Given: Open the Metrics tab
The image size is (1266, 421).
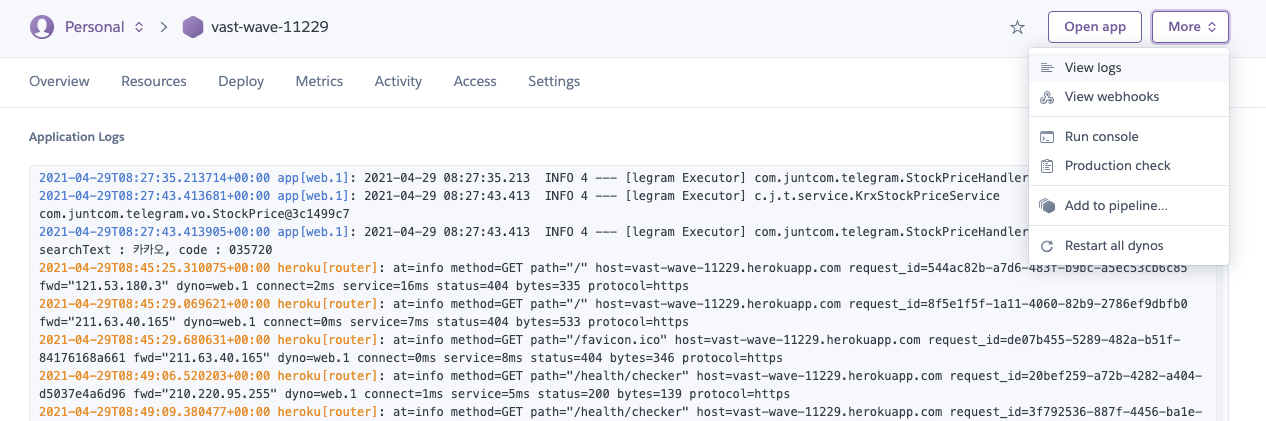Looking at the screenshot, I should click(x=319, y=81).
